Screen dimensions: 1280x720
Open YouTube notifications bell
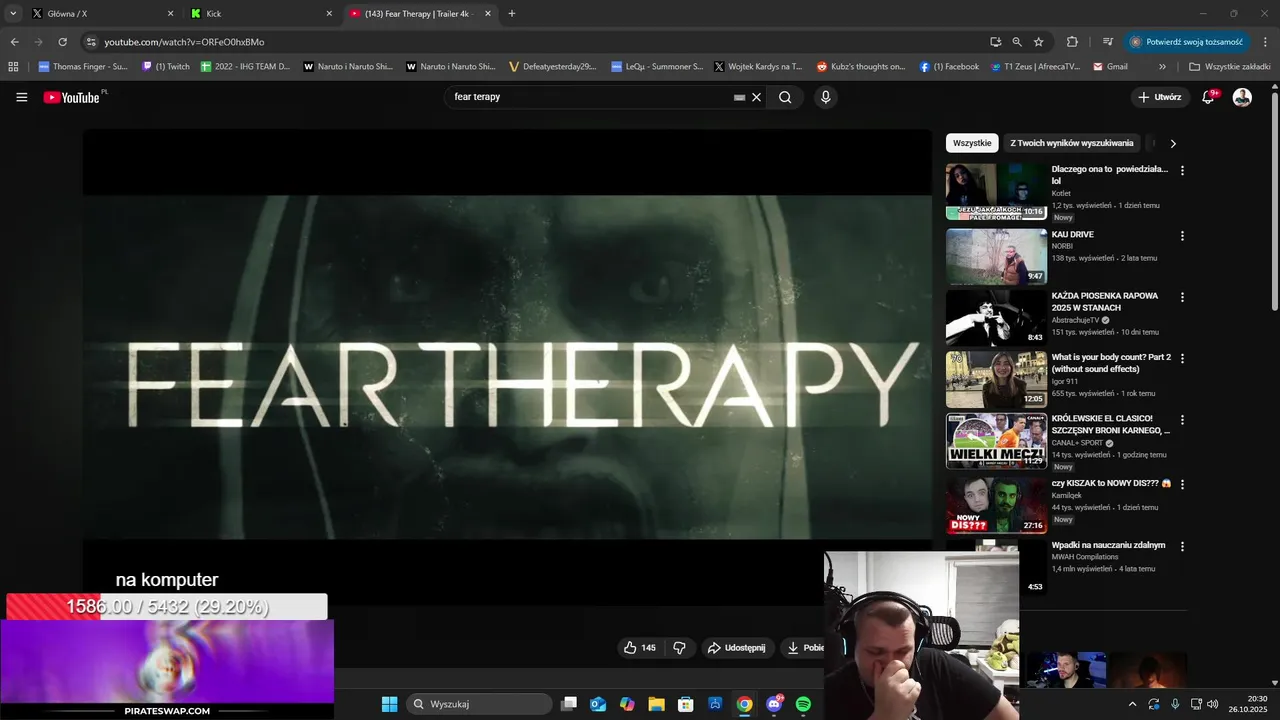tap(1208, 97)
